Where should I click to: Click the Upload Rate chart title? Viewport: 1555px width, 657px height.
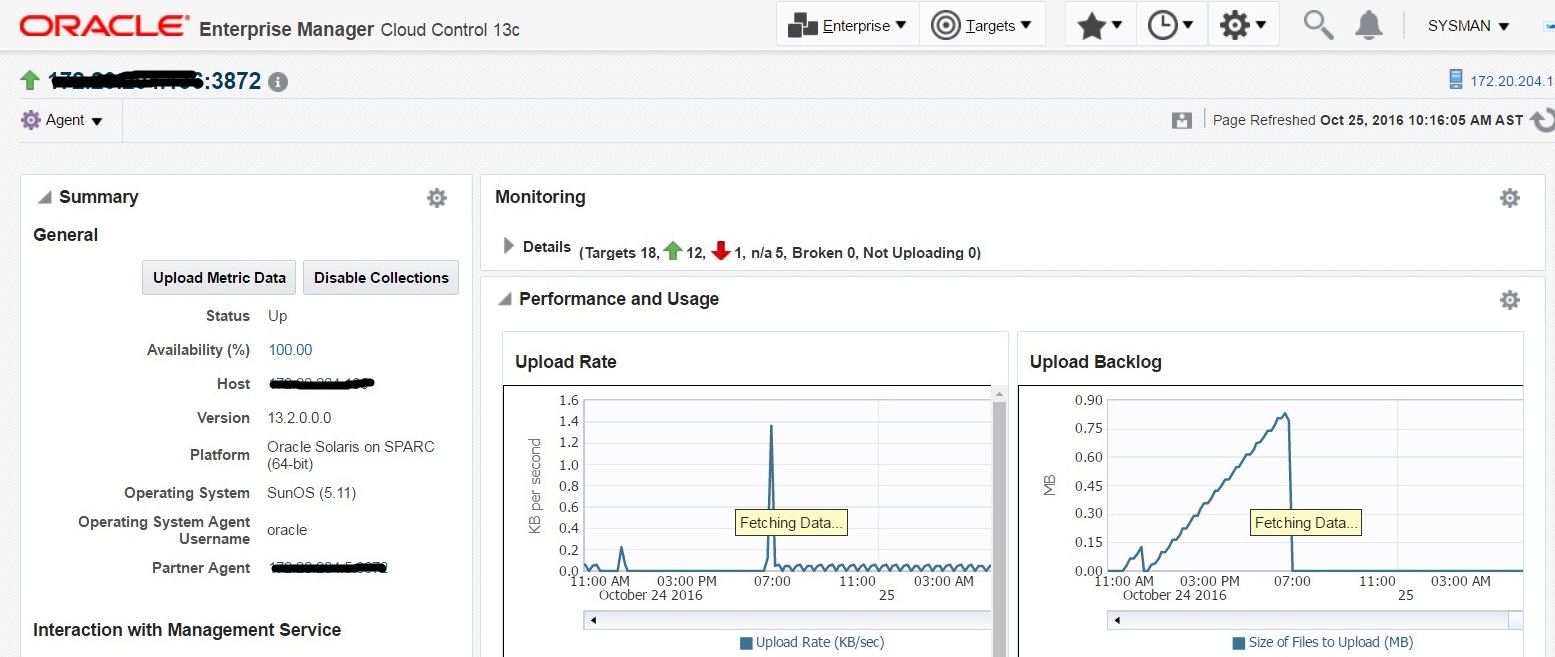pyautogui.click(x=566, y=362)
